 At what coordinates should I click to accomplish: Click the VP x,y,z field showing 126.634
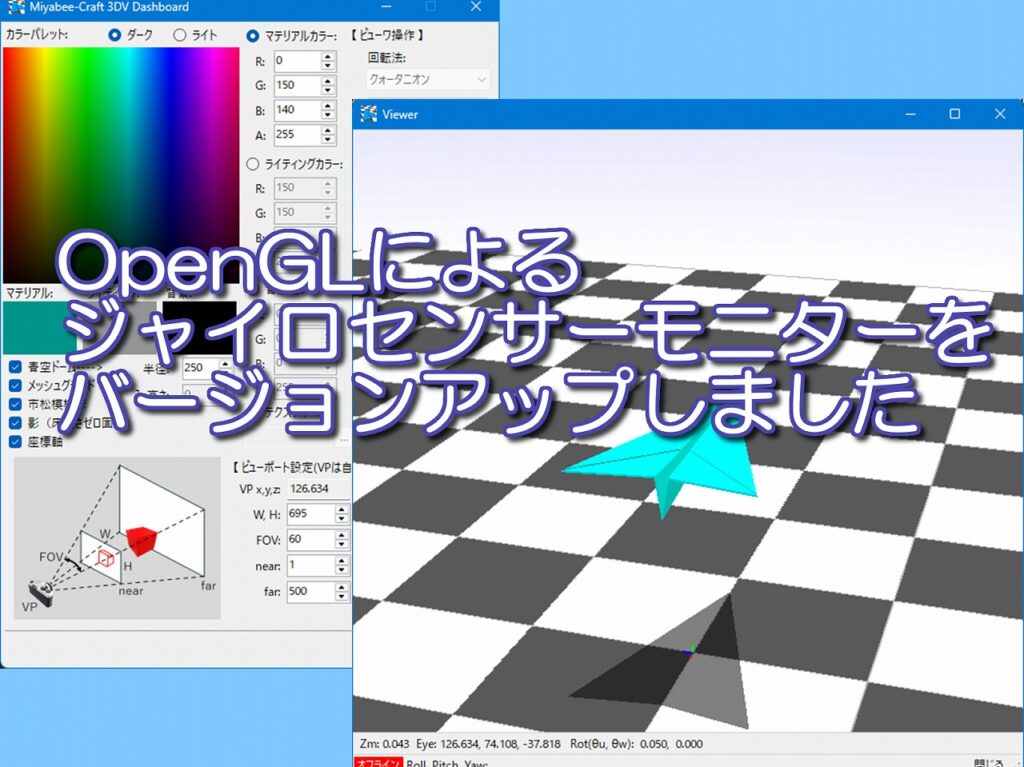[x=319, y=489]
